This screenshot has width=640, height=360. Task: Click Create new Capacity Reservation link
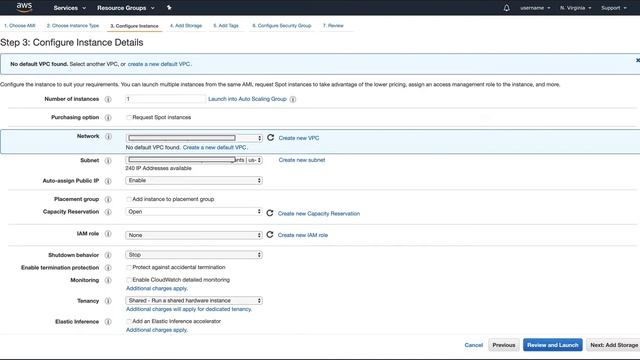tap(319, 213)
